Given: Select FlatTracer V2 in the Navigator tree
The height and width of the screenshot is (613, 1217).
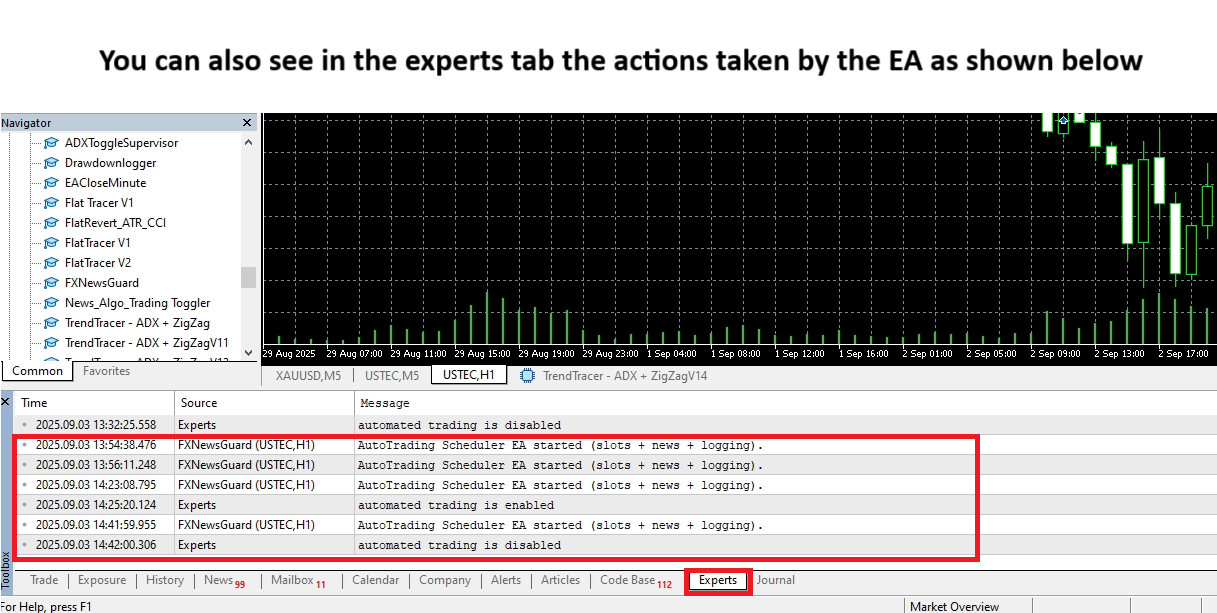Looking at the screenshot, I should point(97,263).
